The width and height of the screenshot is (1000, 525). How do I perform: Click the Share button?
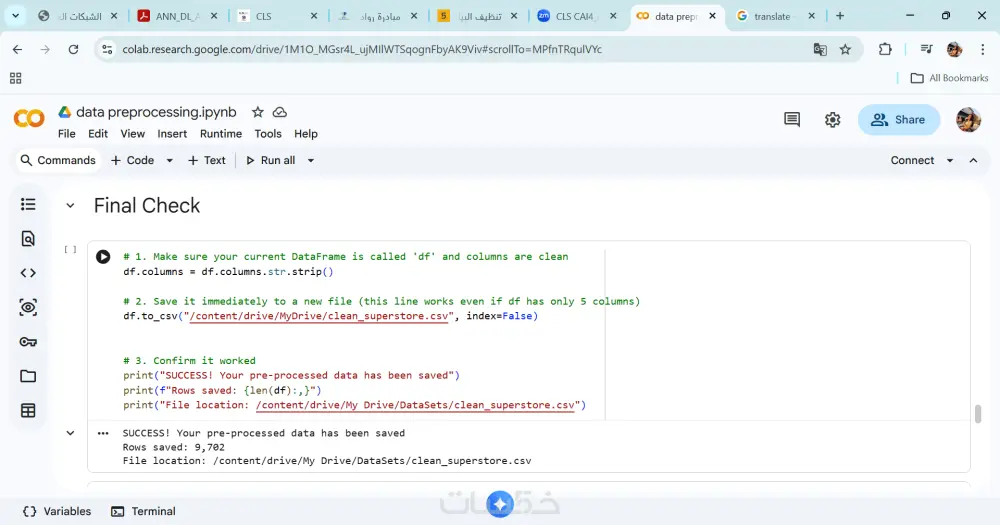point(899,120)
